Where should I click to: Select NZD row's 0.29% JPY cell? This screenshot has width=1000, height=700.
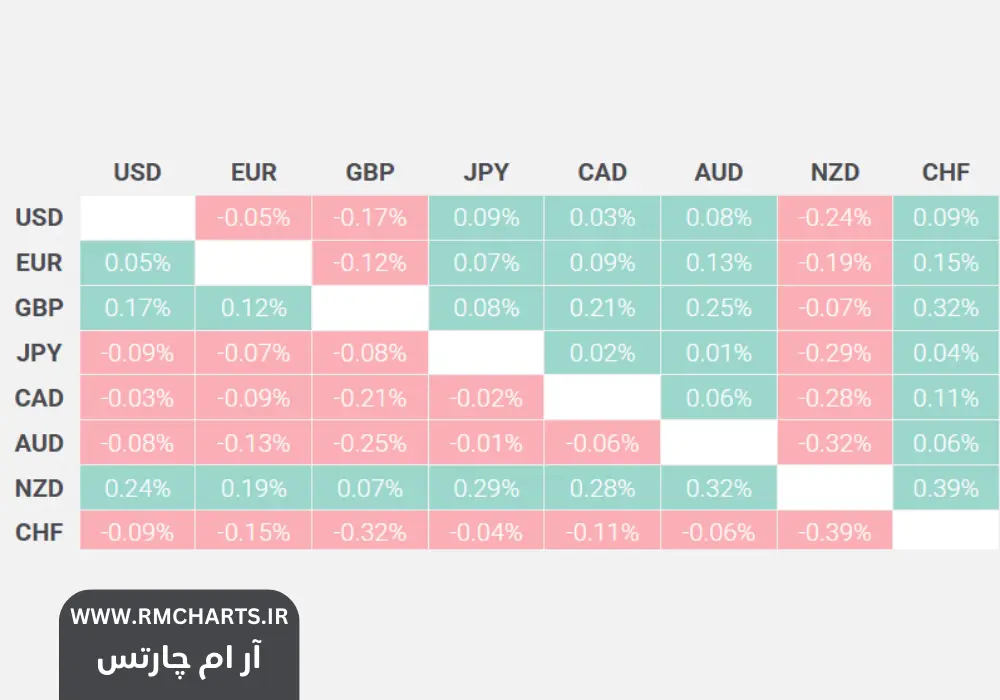pos(486,488)
